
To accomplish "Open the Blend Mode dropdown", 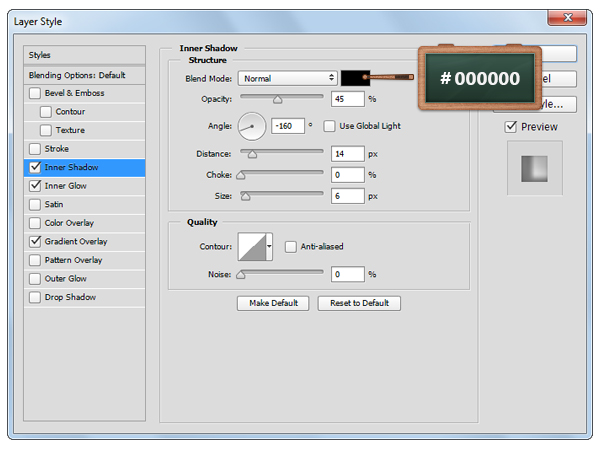I will [x=287, y=78].
